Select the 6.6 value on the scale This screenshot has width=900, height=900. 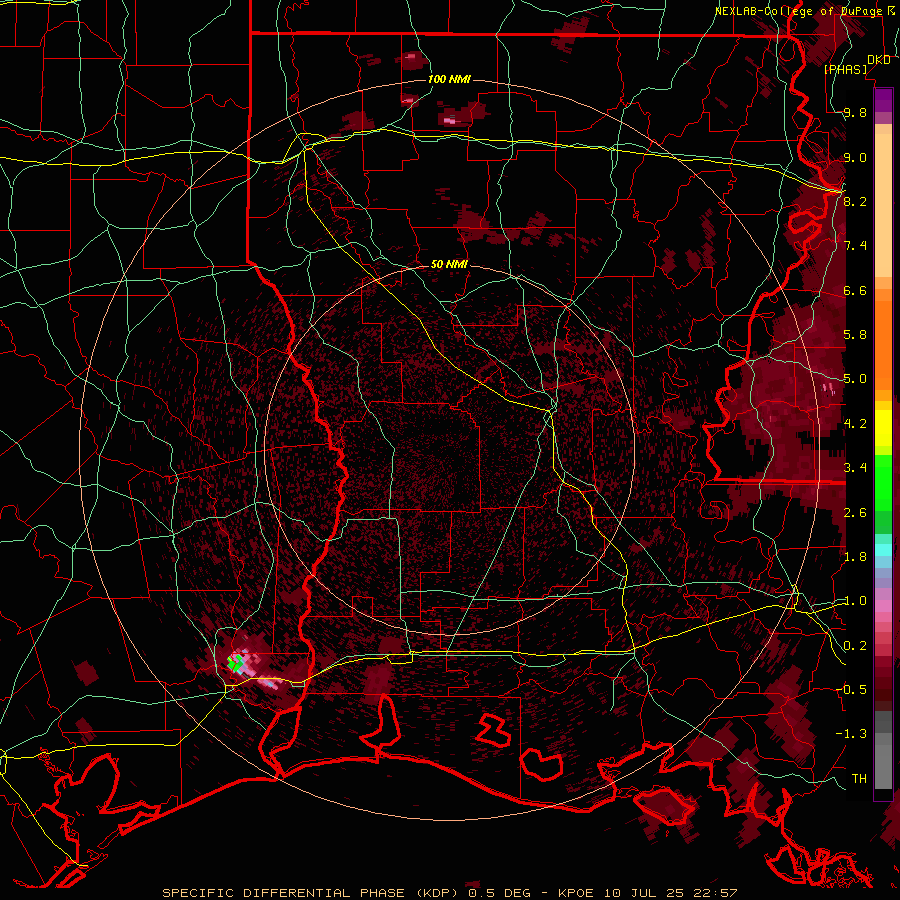click(855, 290)
